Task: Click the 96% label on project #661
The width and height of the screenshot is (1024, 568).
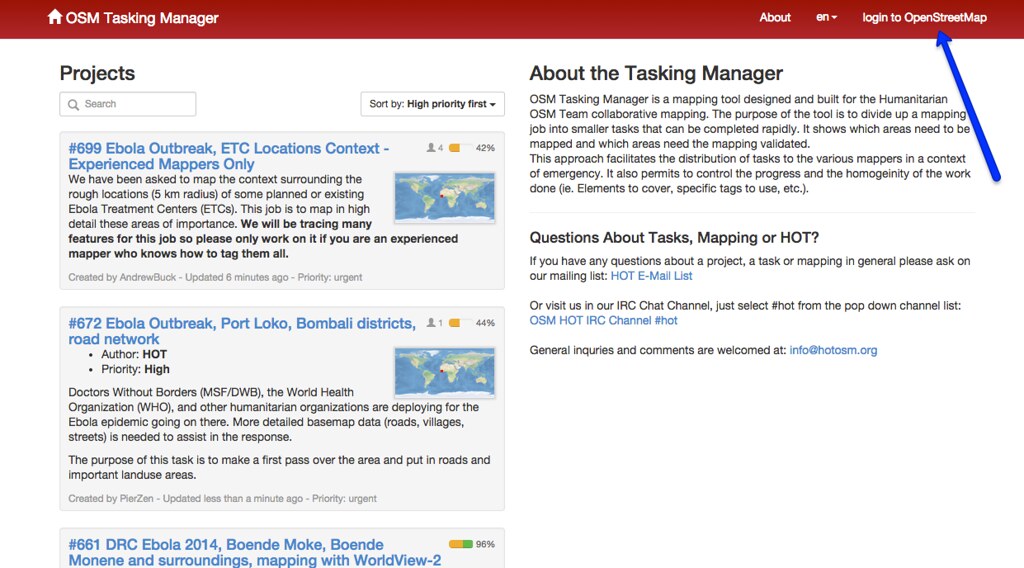Action: [x=485, y=544]
